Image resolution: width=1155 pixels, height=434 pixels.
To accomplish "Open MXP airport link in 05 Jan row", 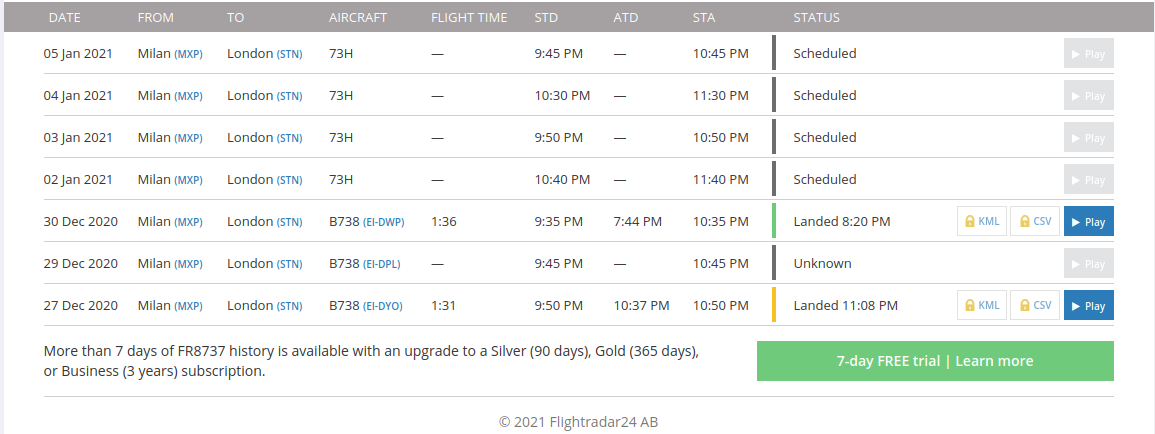I will tap(189, 54).
